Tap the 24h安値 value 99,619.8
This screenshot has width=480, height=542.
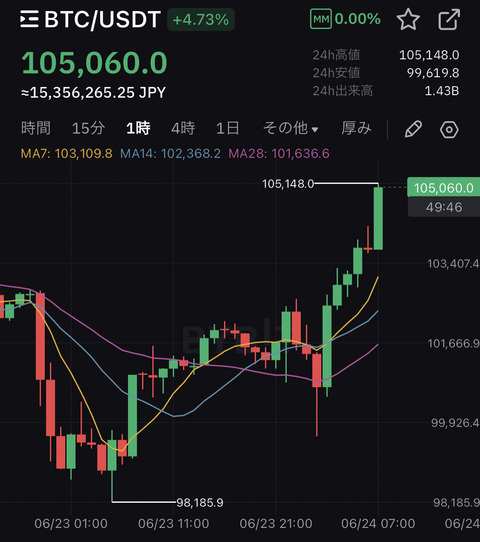[433, 73]
